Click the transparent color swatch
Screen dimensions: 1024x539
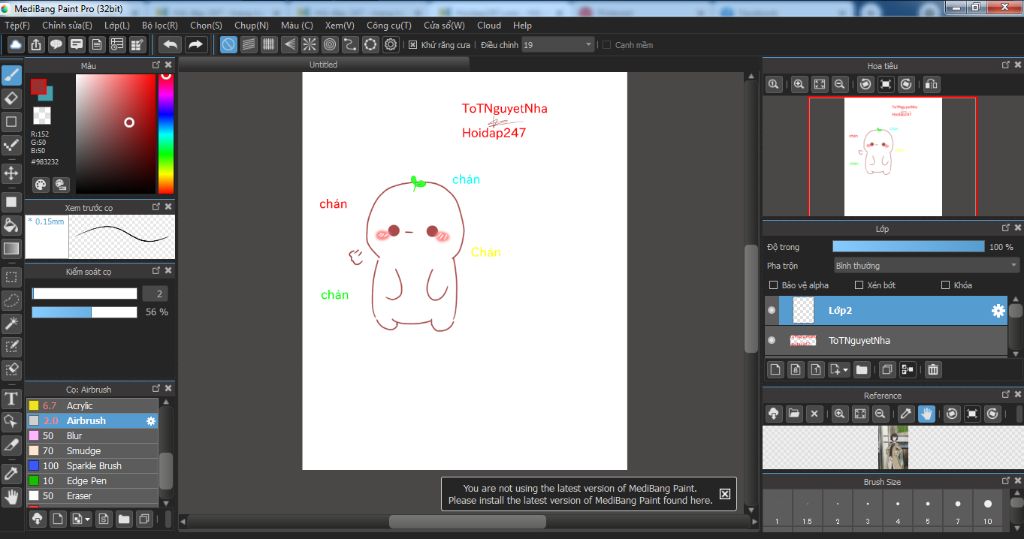(42, 116)
